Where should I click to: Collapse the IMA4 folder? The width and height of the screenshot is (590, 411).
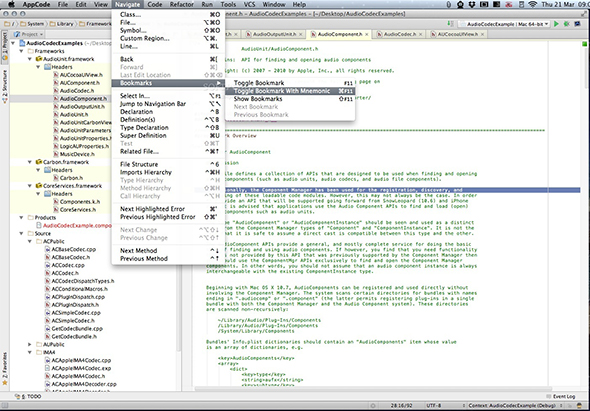tap(30, 352)
